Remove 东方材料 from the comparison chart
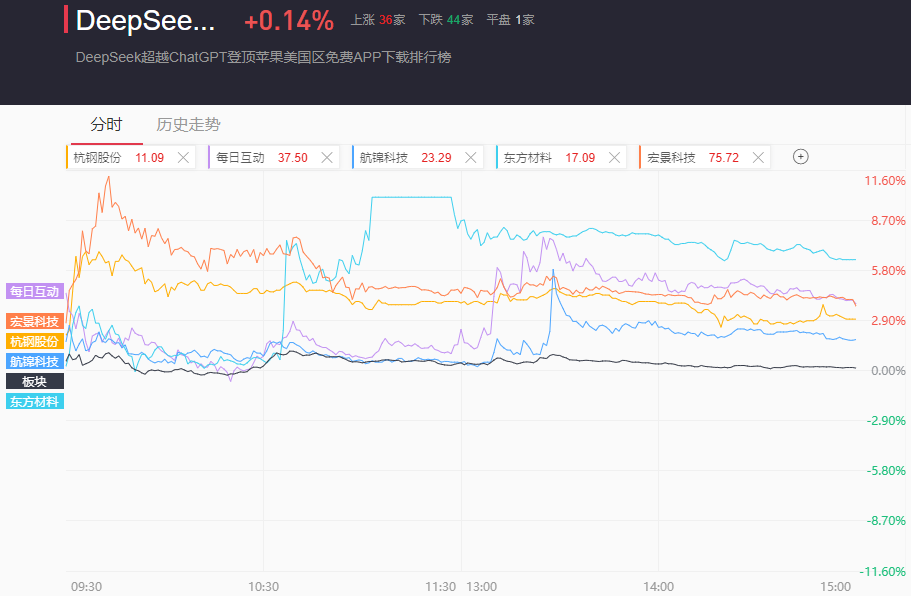Viewport: 911px width, 596px height. pos(615,157)
